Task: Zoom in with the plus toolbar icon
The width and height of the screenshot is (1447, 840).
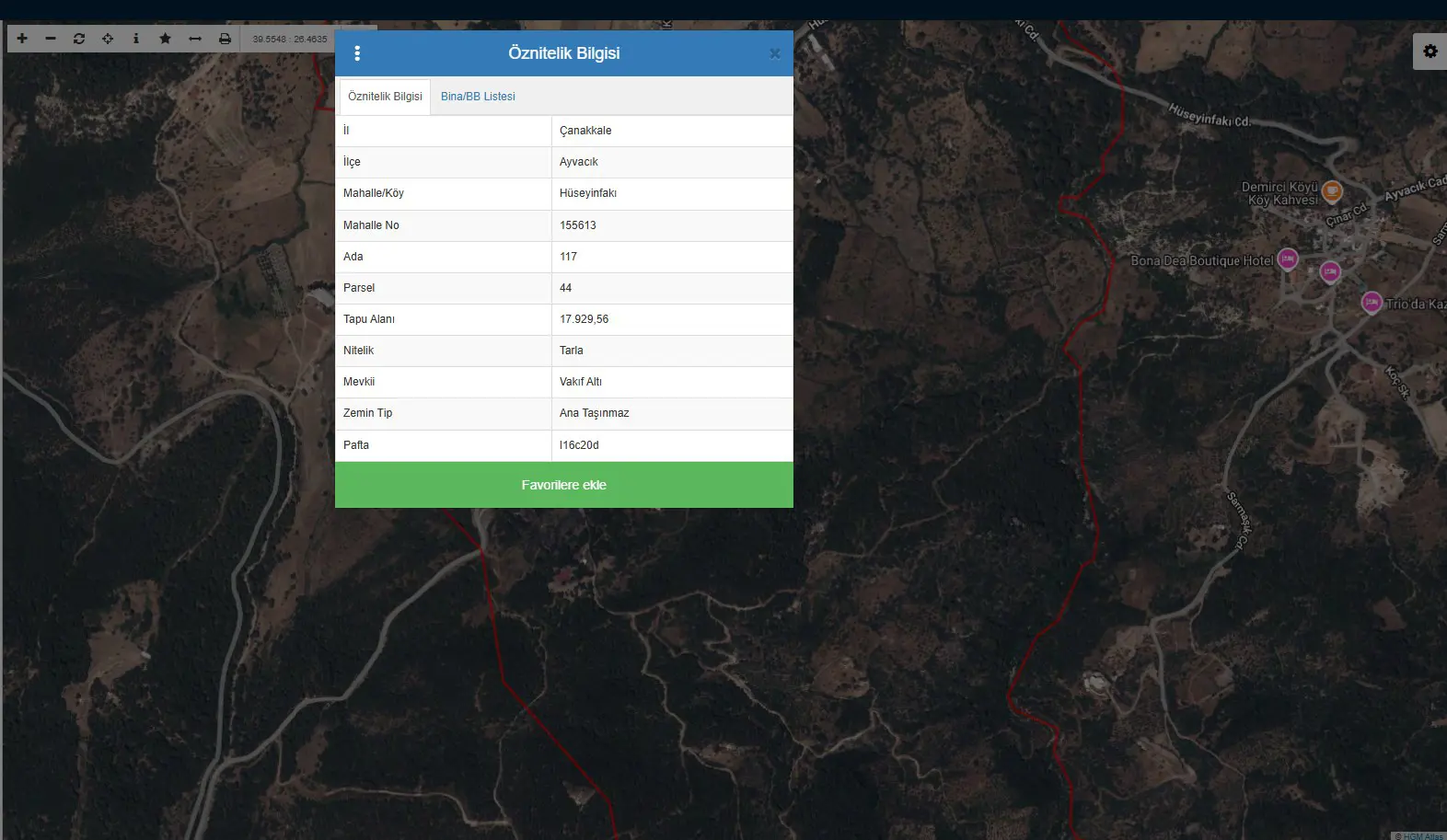Action: pyautogui.click(x=22, y=39)
